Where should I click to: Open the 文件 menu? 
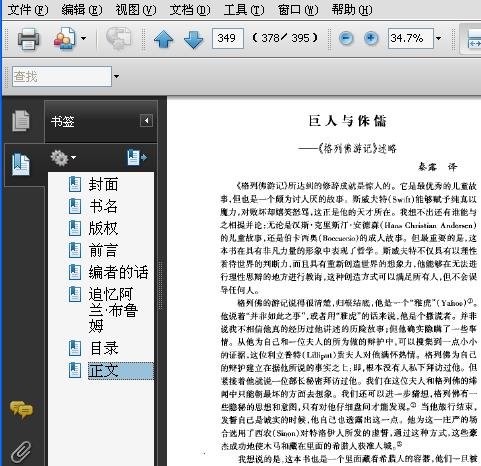coord(28,10)
